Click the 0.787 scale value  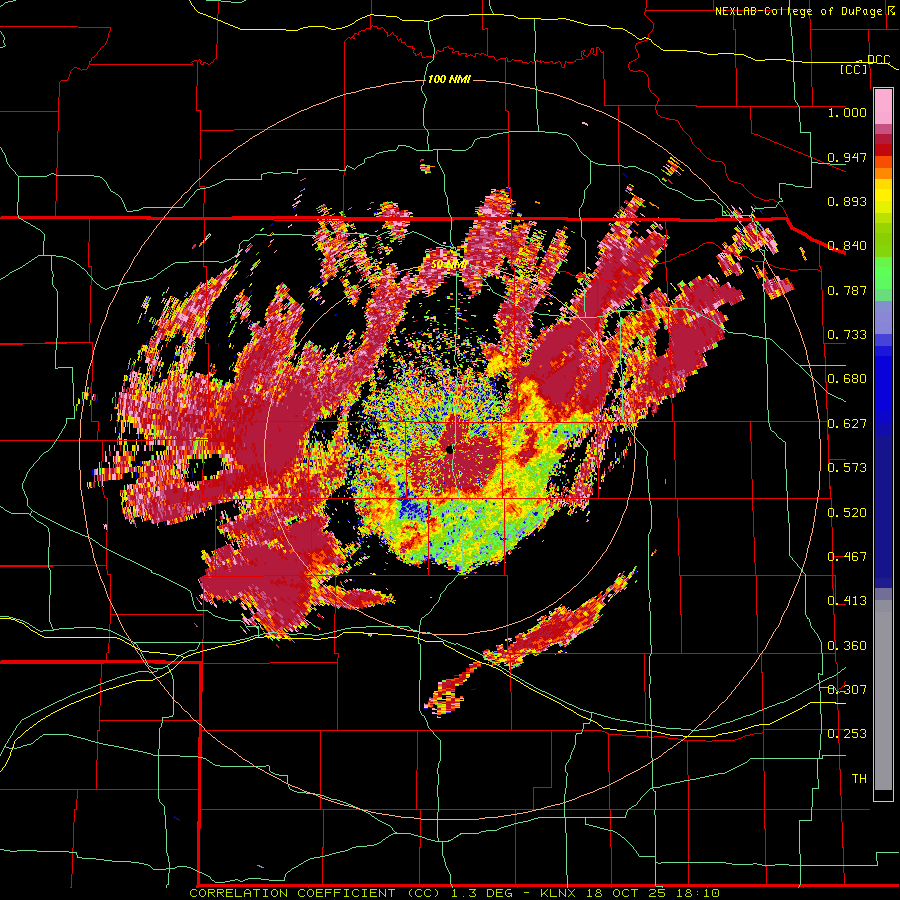pos(847,290)
